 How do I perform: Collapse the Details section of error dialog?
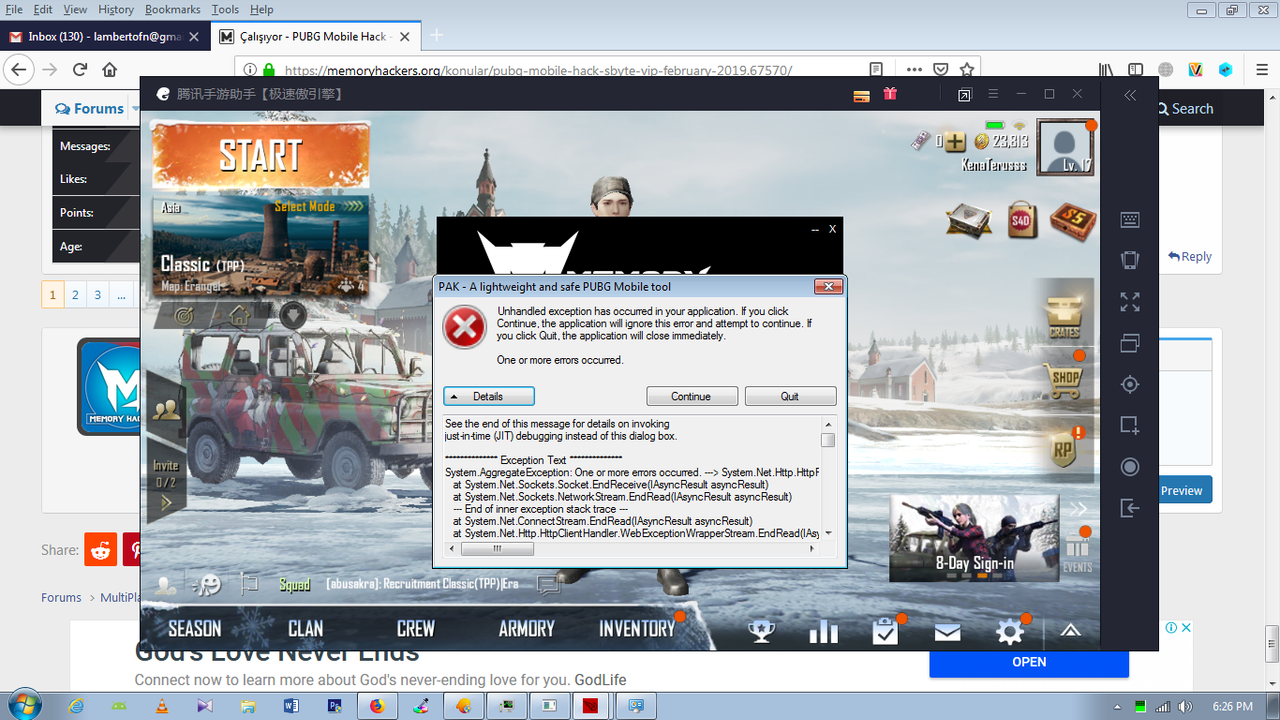click(489, 396)
